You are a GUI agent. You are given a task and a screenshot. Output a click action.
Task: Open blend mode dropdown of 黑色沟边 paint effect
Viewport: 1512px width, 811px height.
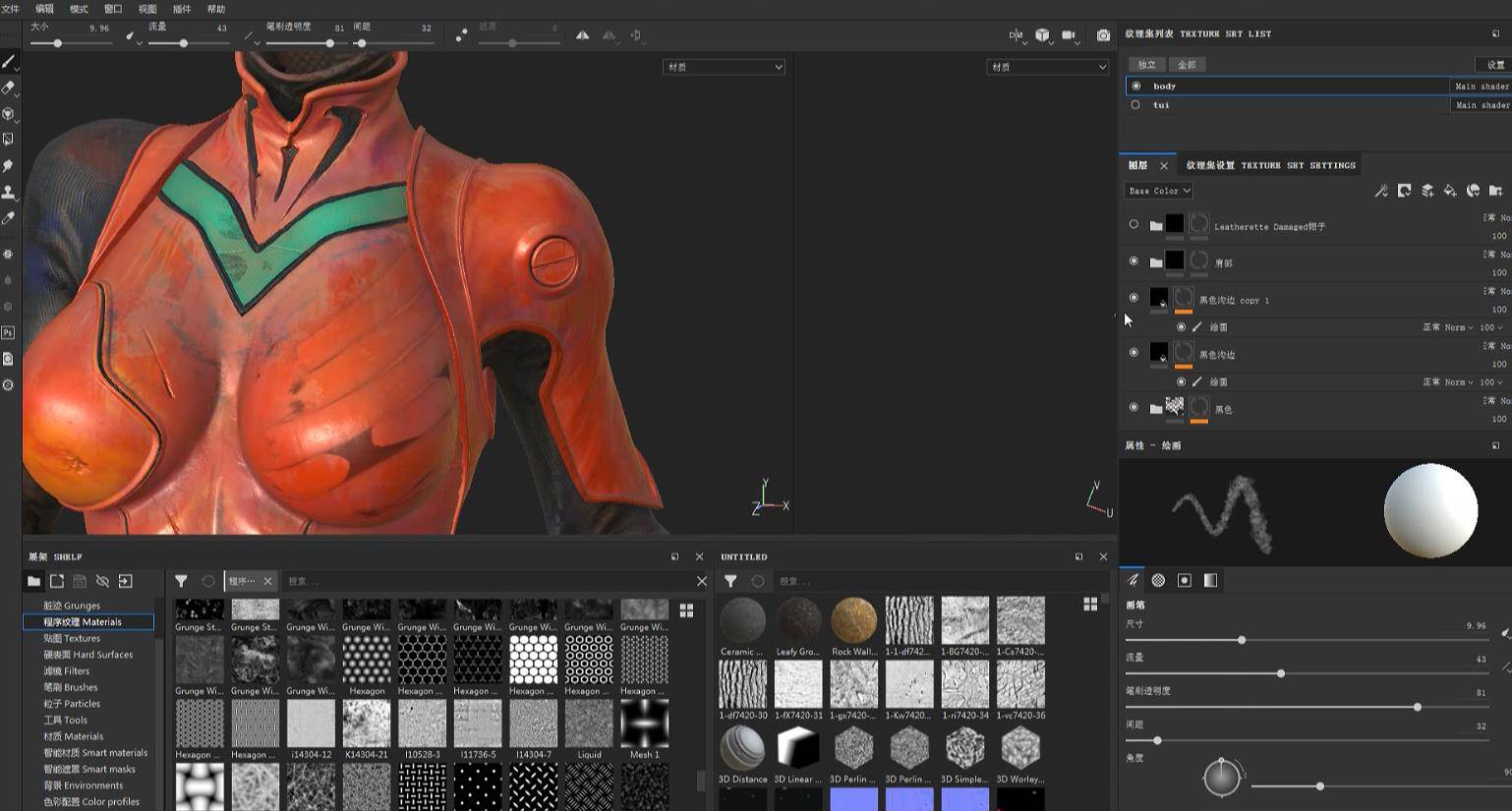1448,381
